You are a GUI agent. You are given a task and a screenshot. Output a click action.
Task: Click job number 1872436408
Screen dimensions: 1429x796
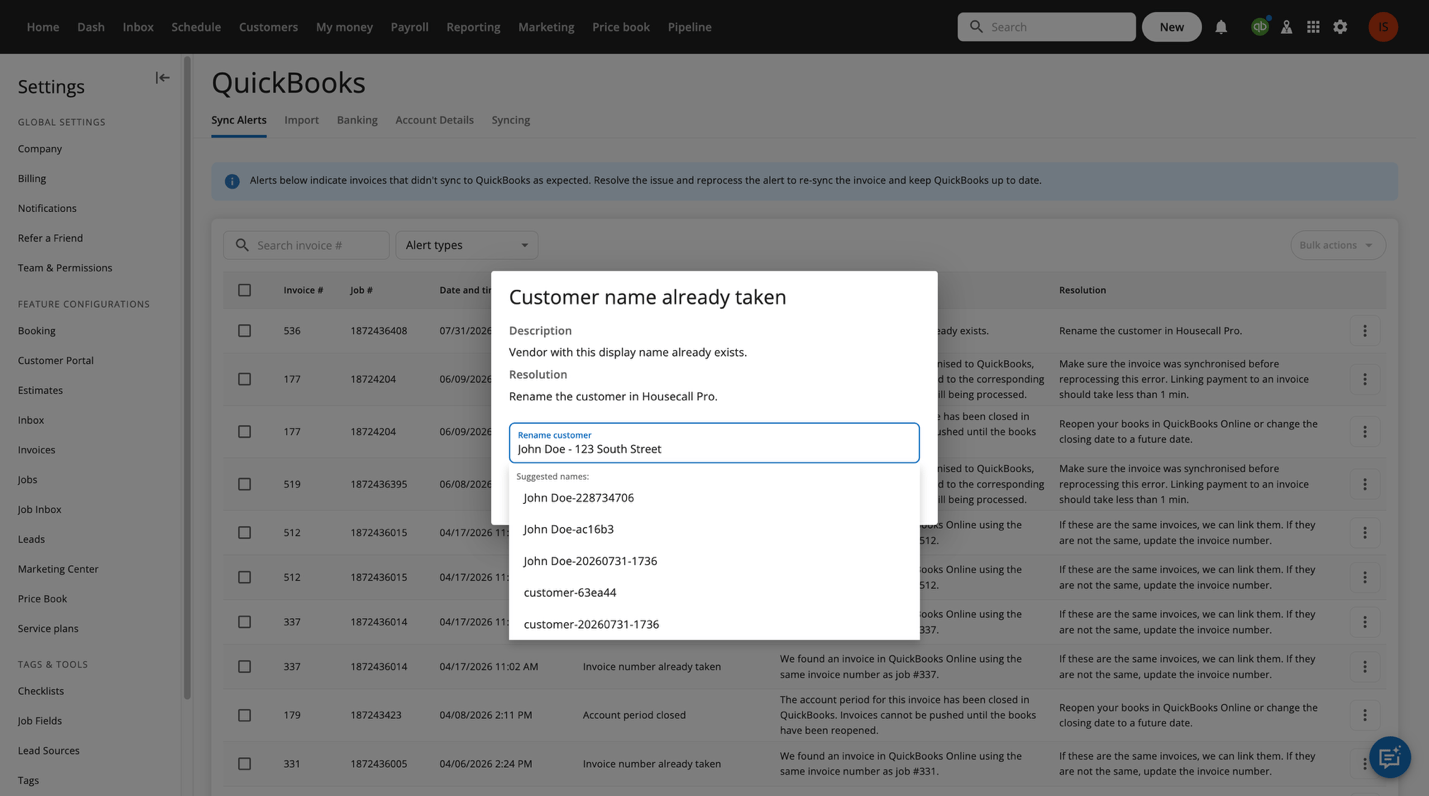click(379, 331)
